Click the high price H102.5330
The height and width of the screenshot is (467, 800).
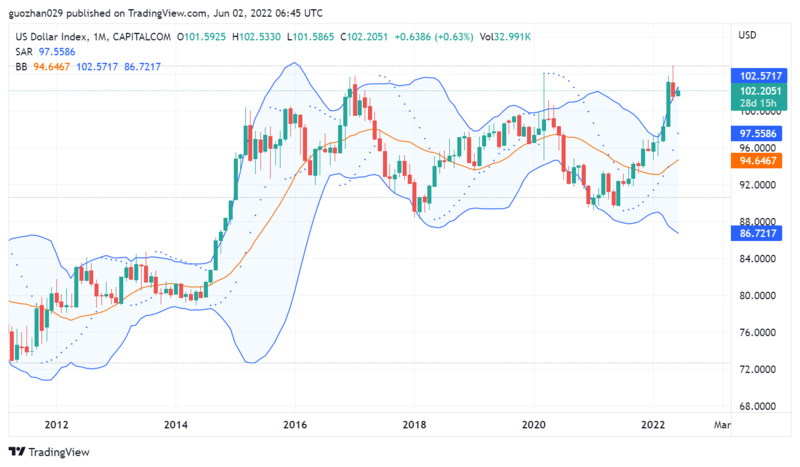256,37
